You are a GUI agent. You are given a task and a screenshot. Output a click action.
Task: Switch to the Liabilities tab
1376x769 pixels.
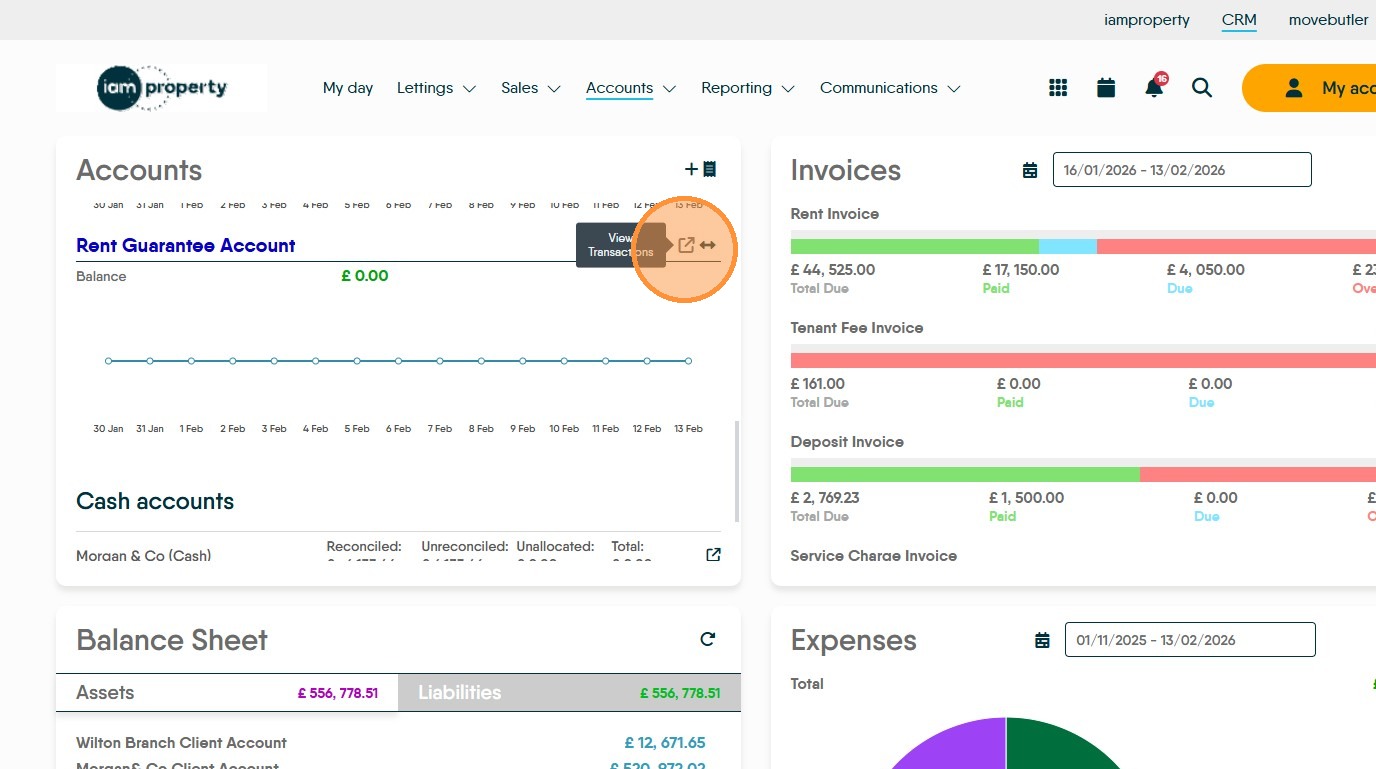click(x=569, y=692)
